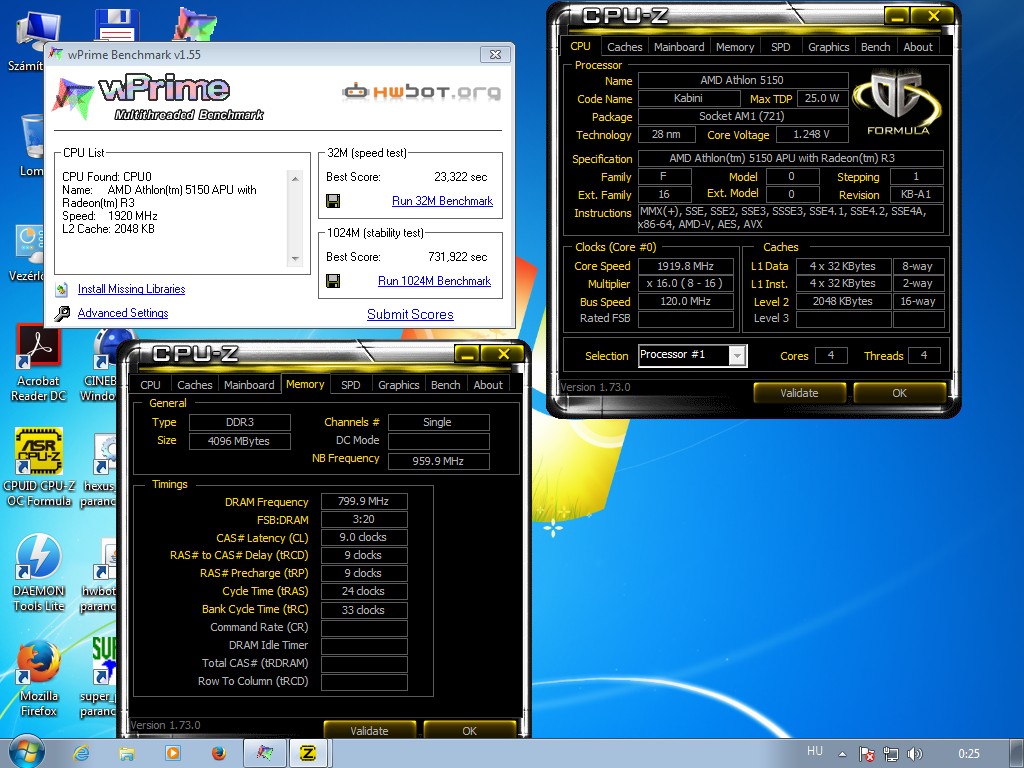
Task: Open About tab in Memory CPU-Z window
Action: pyautogui.click(x=488, y=385)
